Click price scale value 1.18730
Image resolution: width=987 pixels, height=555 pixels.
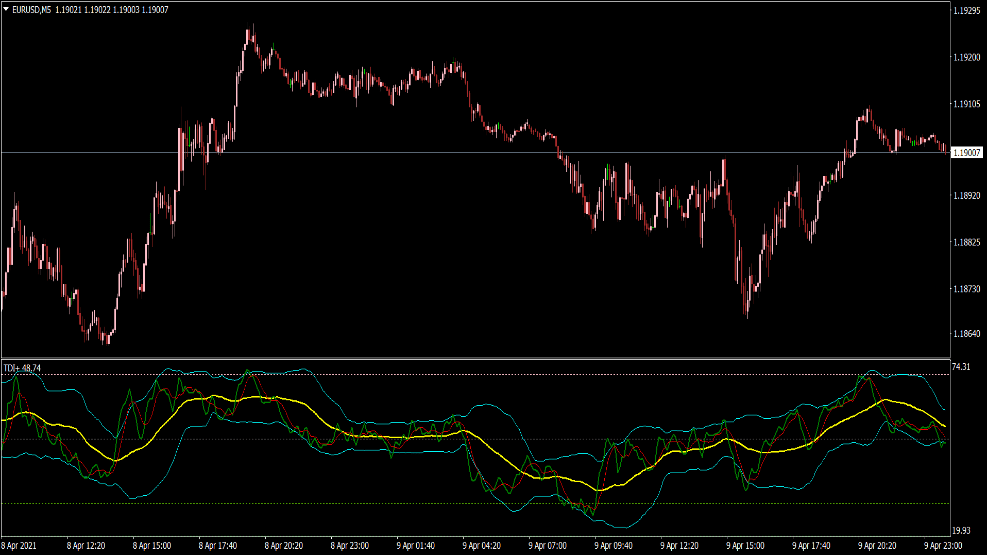pyautogui.click(x=967, y=289)
